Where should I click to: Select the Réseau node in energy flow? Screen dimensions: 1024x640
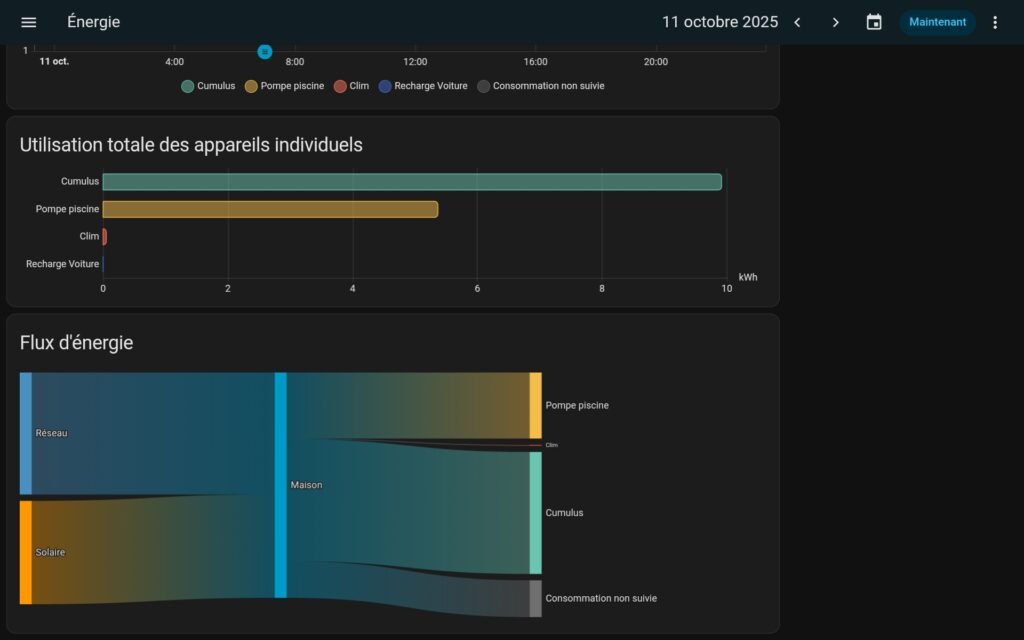(x=26, y=433)
